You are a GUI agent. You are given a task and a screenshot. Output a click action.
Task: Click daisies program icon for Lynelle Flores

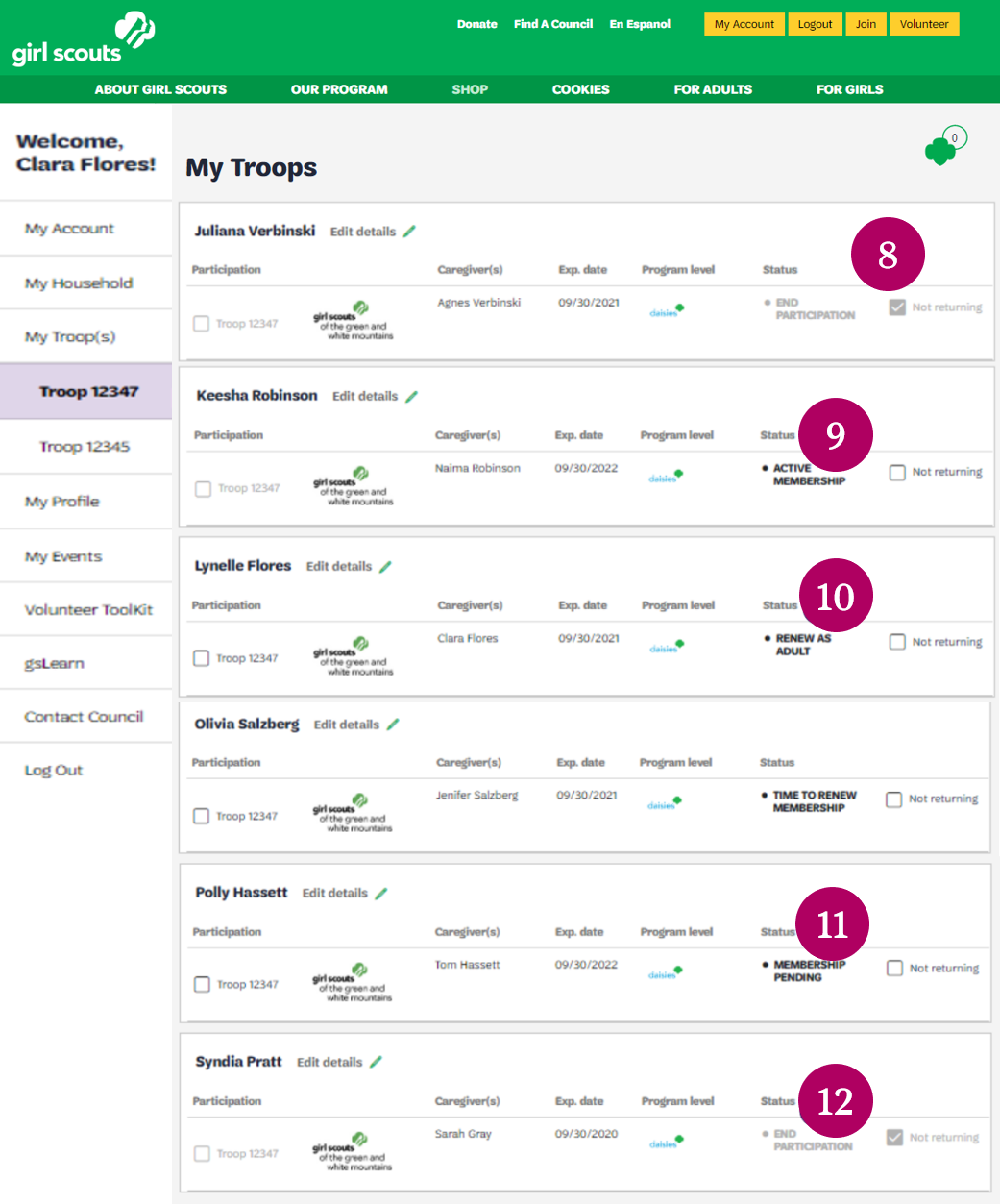(x=667, y=646)
